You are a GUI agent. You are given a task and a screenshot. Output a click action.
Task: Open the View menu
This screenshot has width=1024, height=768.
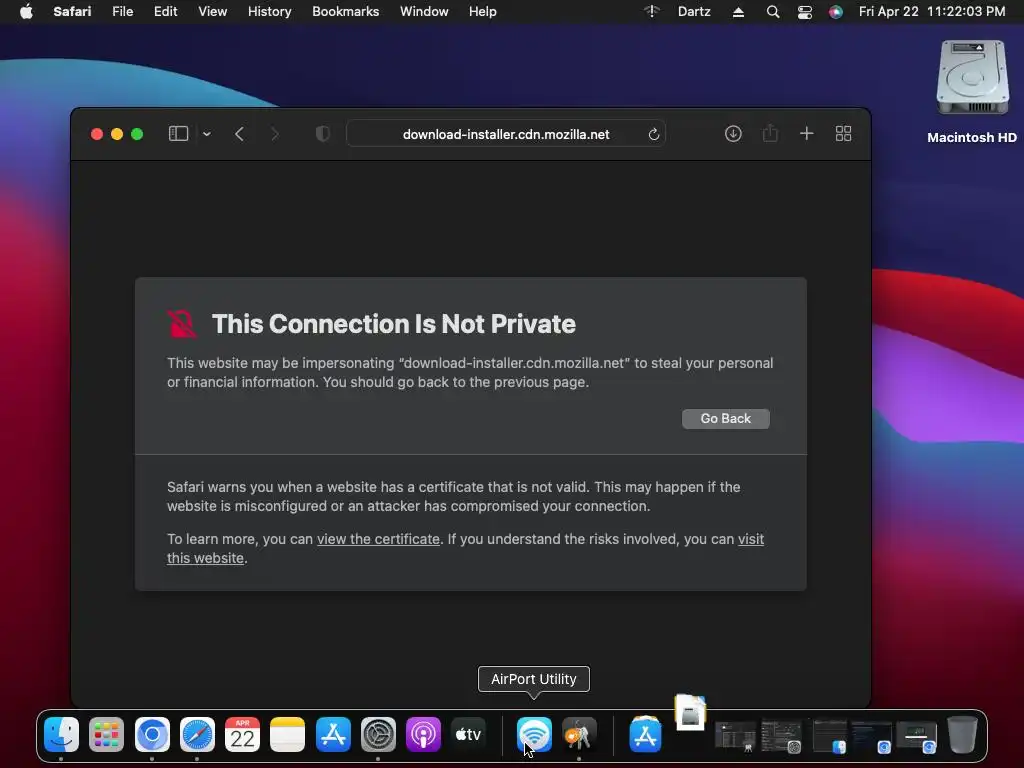pyautogui.click(x=212, y=12)
